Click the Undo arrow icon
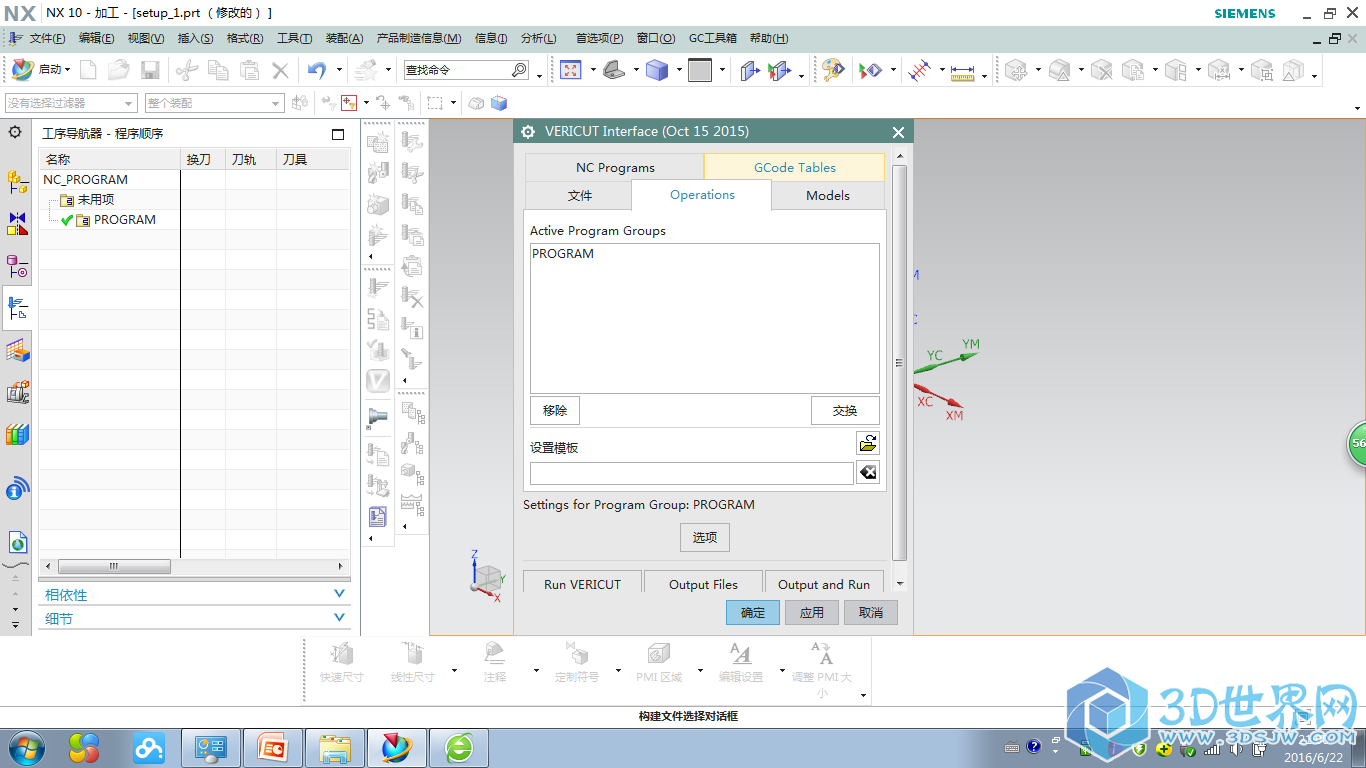 coord(317,70)
